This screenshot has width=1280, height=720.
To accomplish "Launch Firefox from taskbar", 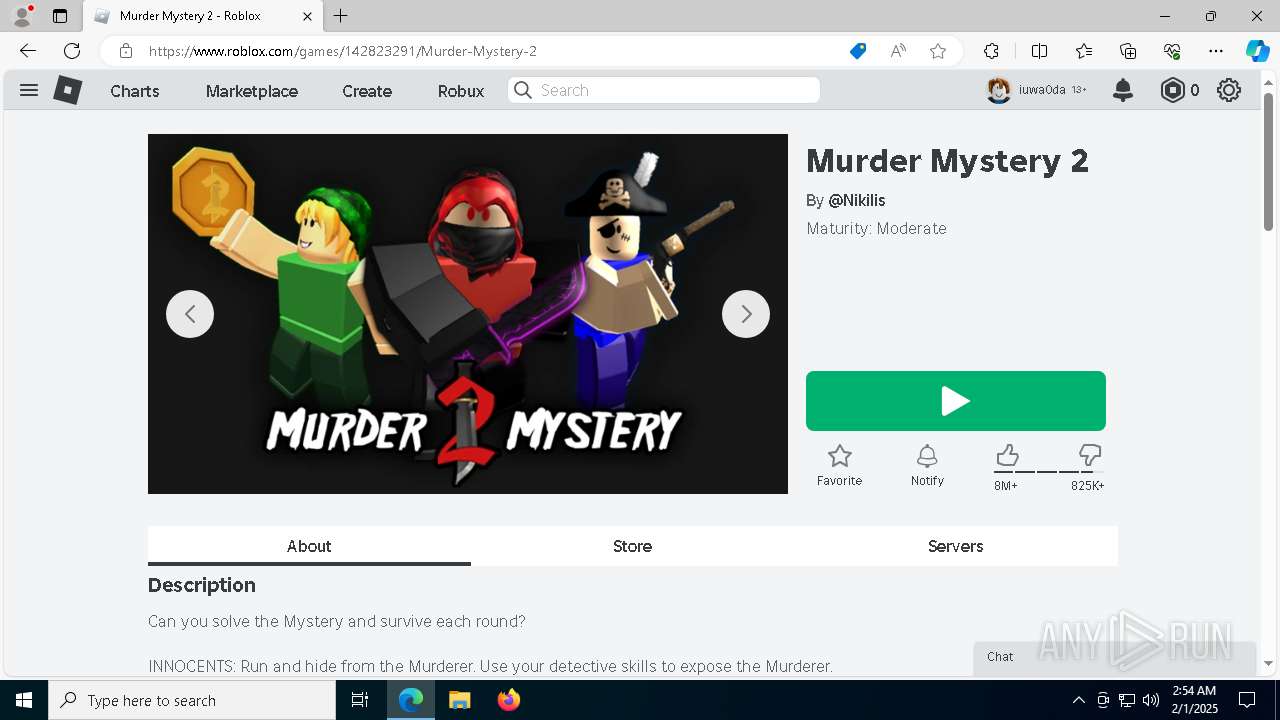I will coord(509,700).
